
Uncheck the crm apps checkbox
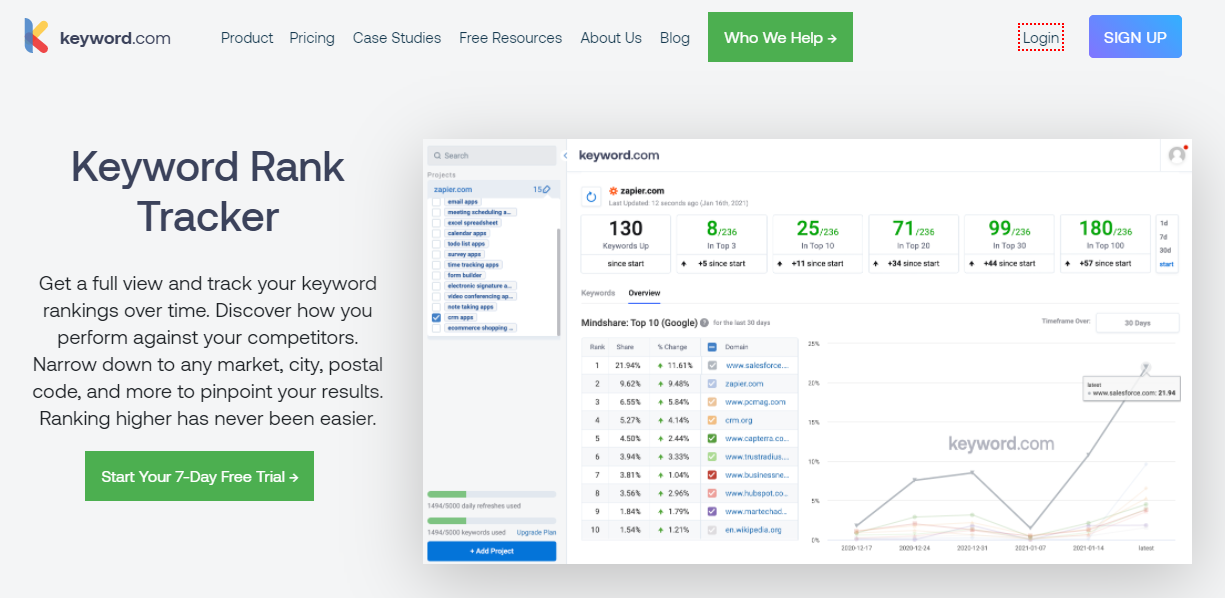(x=436, y=317)
